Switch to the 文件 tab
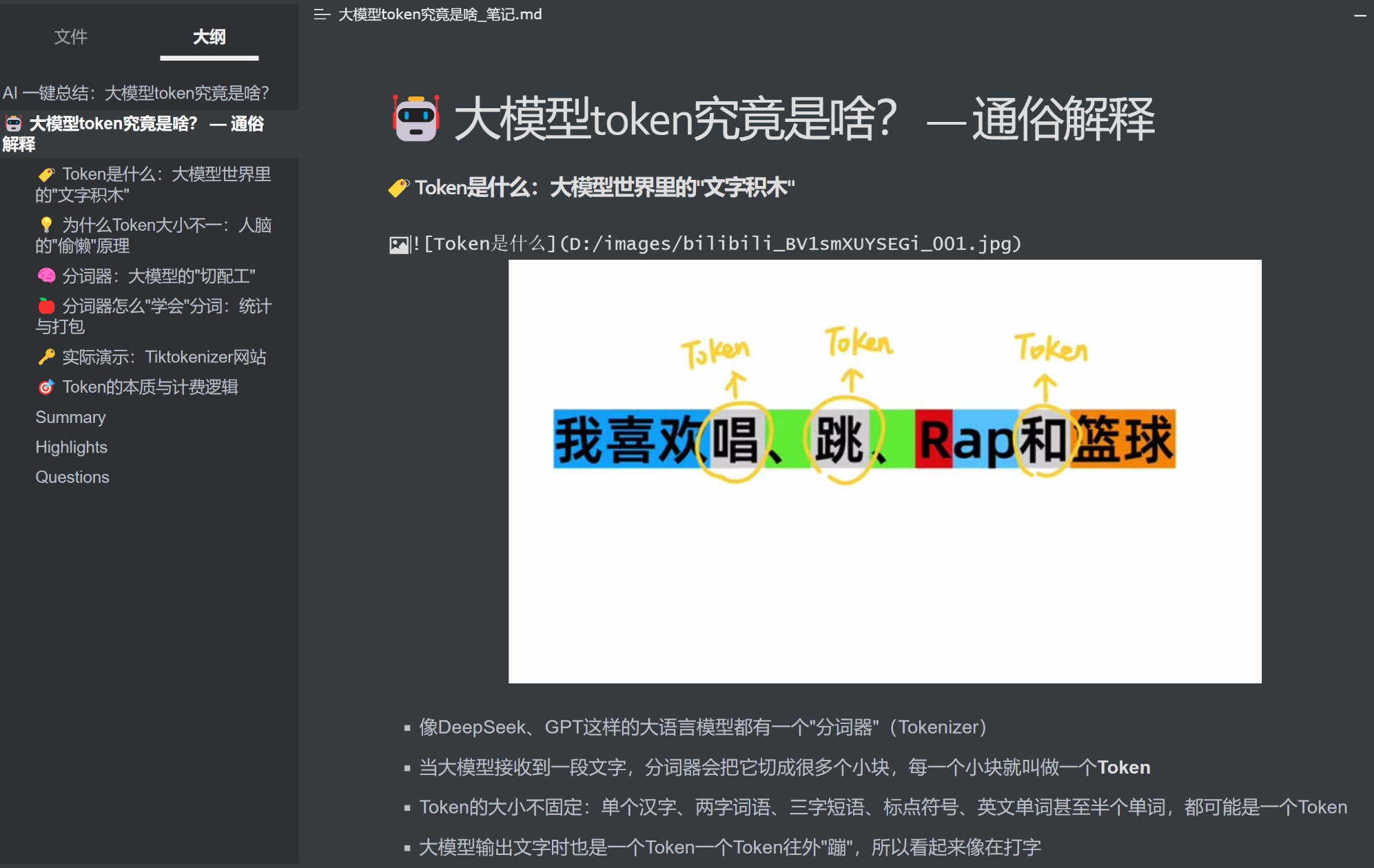1374x868 pixels. [x=70, y=37]
